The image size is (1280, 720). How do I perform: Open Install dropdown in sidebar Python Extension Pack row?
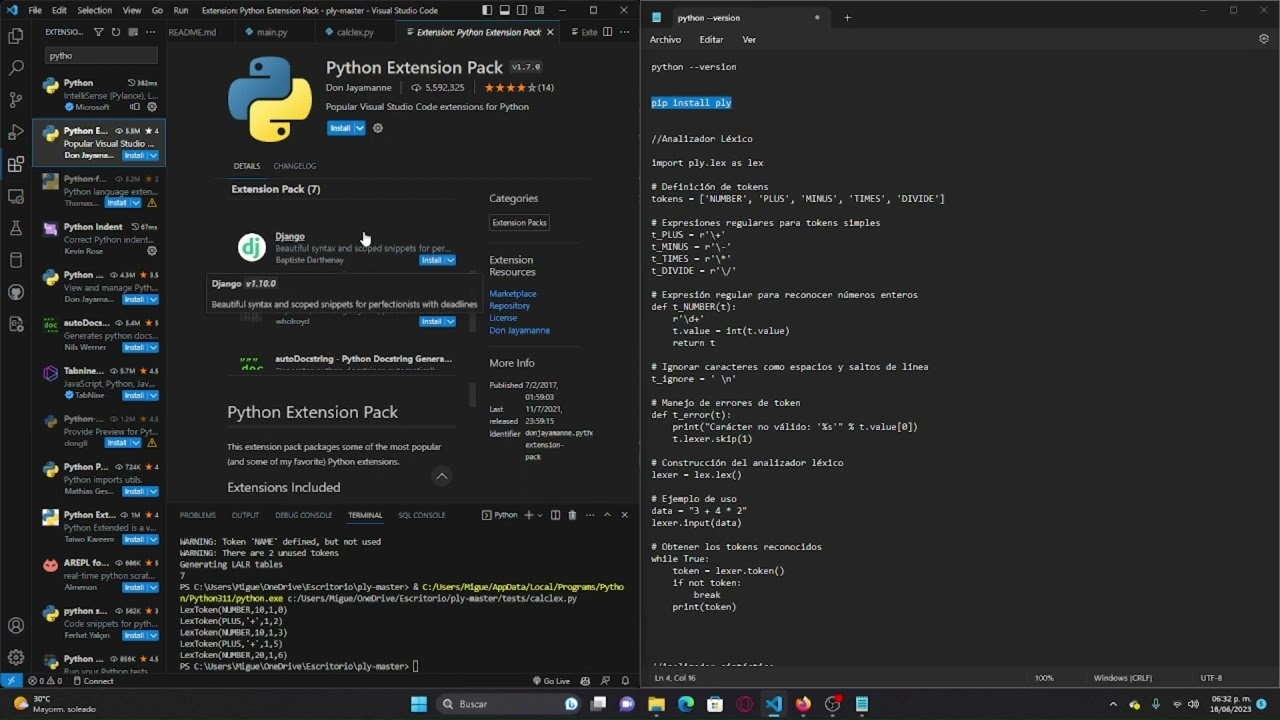tap(153, 155)
